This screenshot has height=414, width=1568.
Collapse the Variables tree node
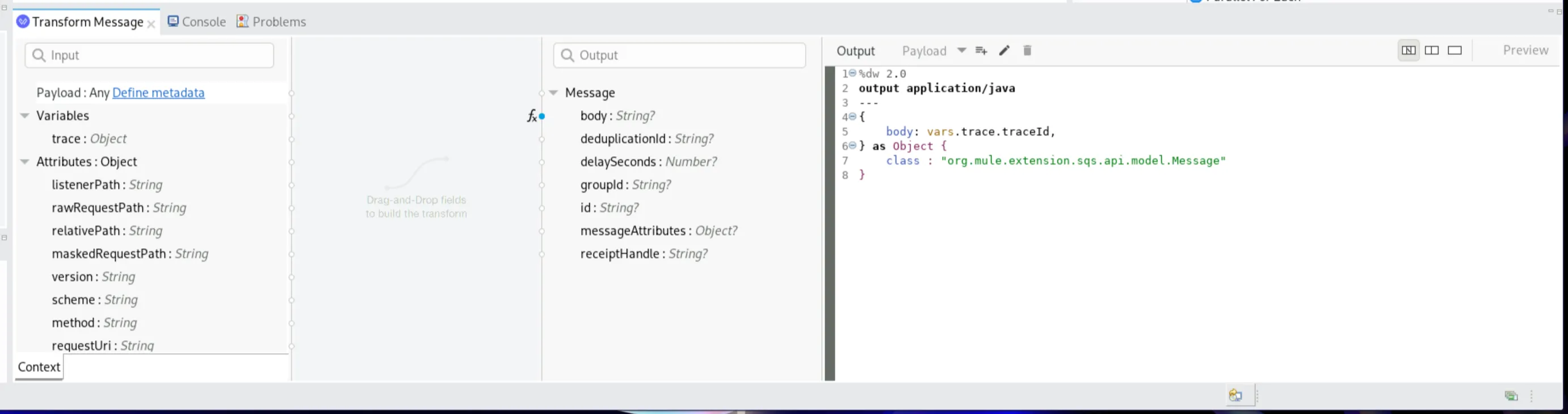coord(25,116)
